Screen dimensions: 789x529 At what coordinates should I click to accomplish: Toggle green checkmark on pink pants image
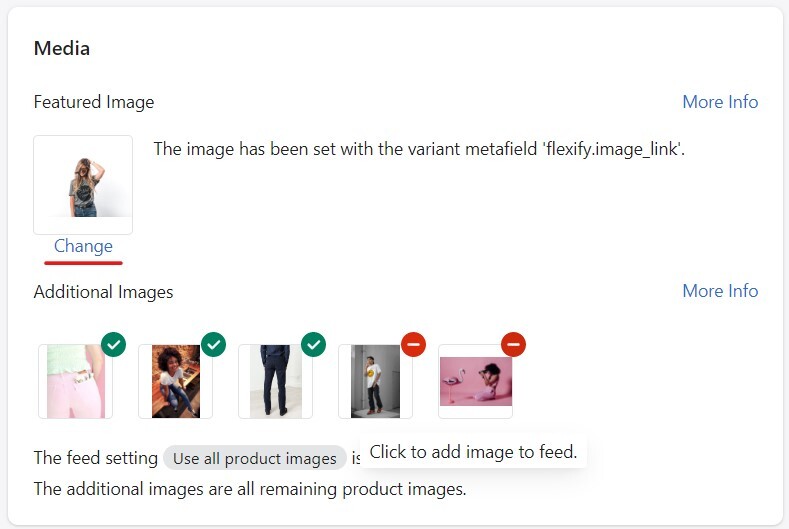point(114,345)
